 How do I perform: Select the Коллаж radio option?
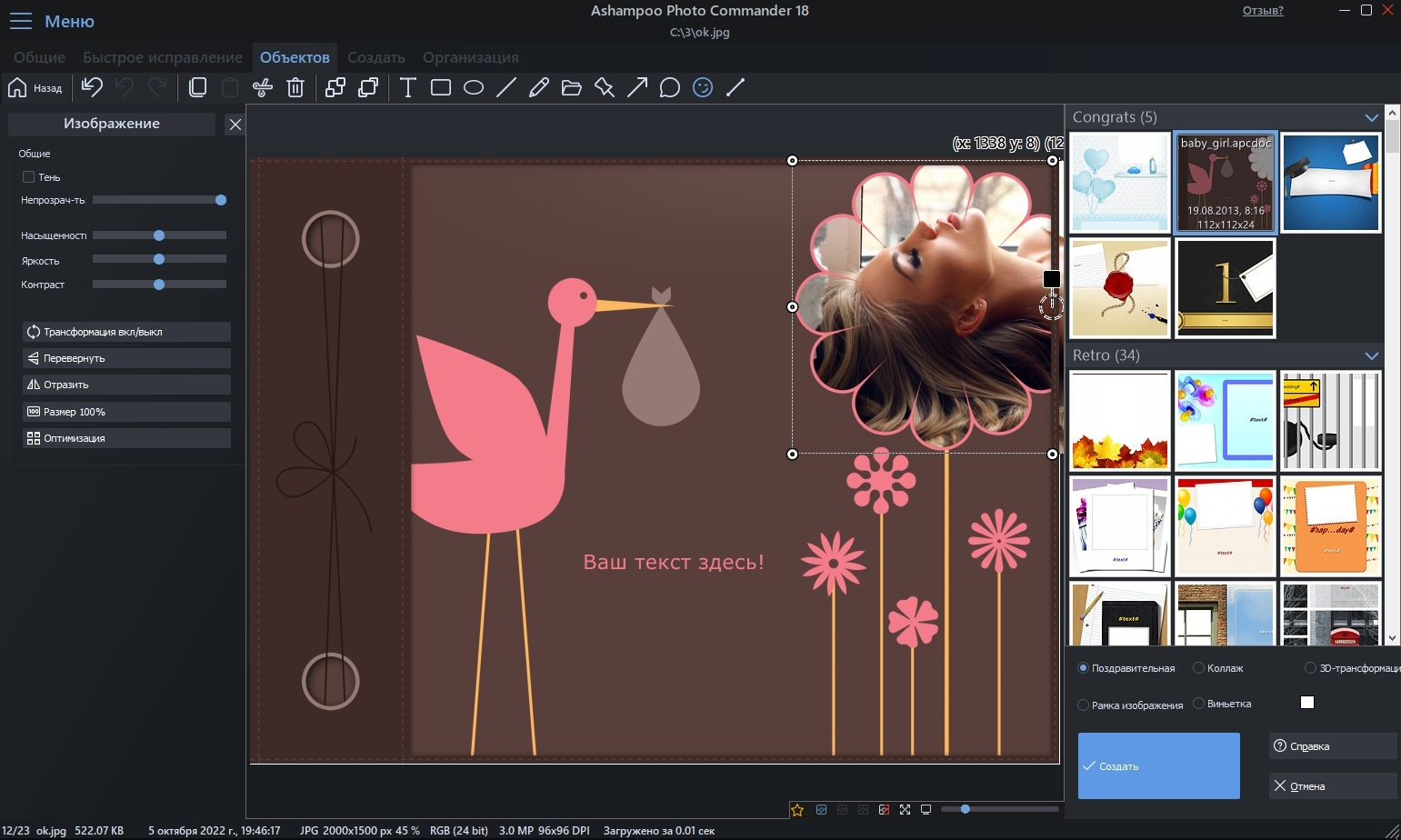coord(1198,668)
